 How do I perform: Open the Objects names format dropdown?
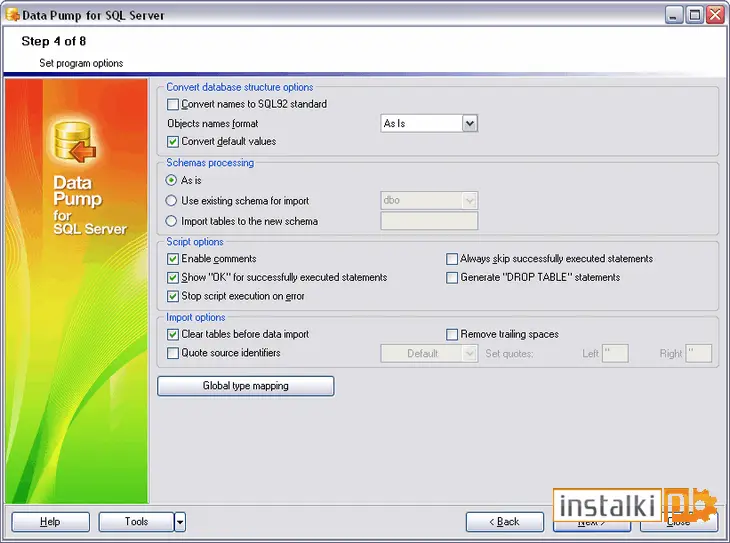[x=470, y=123]
